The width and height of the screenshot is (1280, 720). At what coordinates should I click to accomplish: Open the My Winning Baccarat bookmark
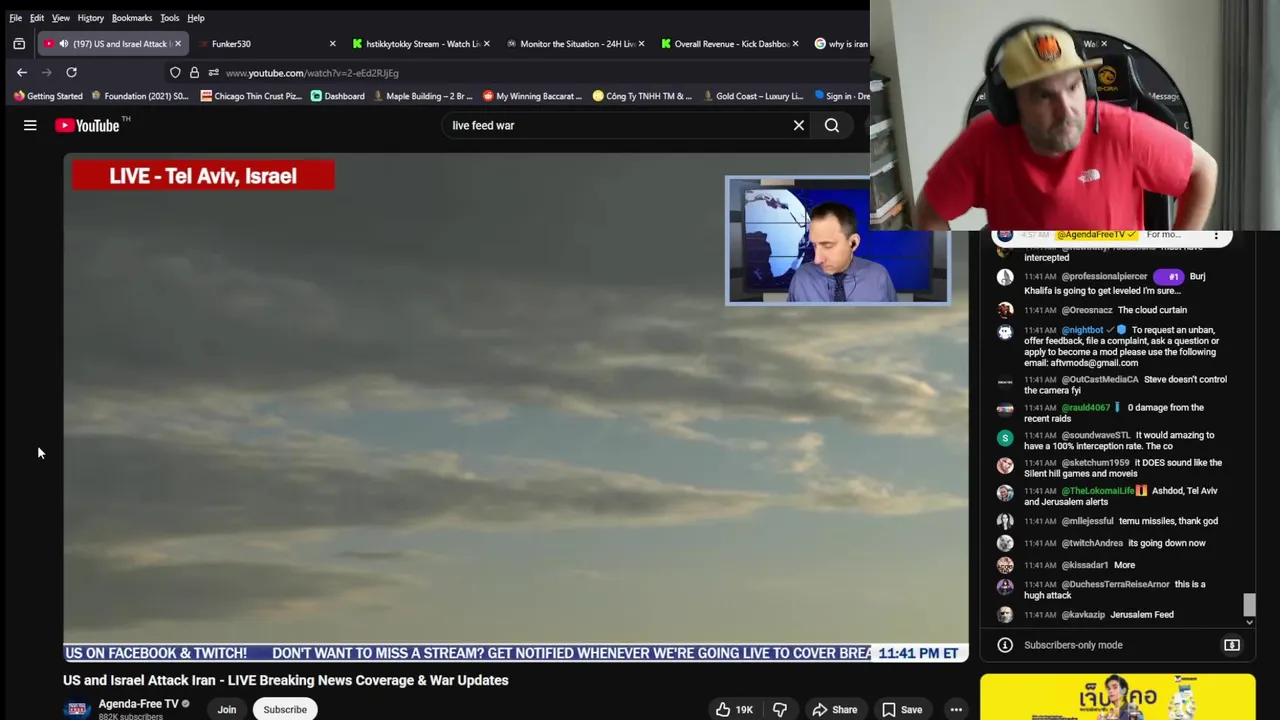[x=532, y=96]
